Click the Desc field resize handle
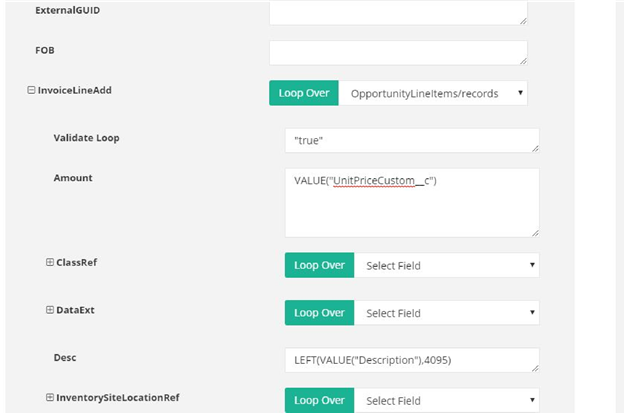The height and width of the screenshot is (413, 624). (535, 368)
